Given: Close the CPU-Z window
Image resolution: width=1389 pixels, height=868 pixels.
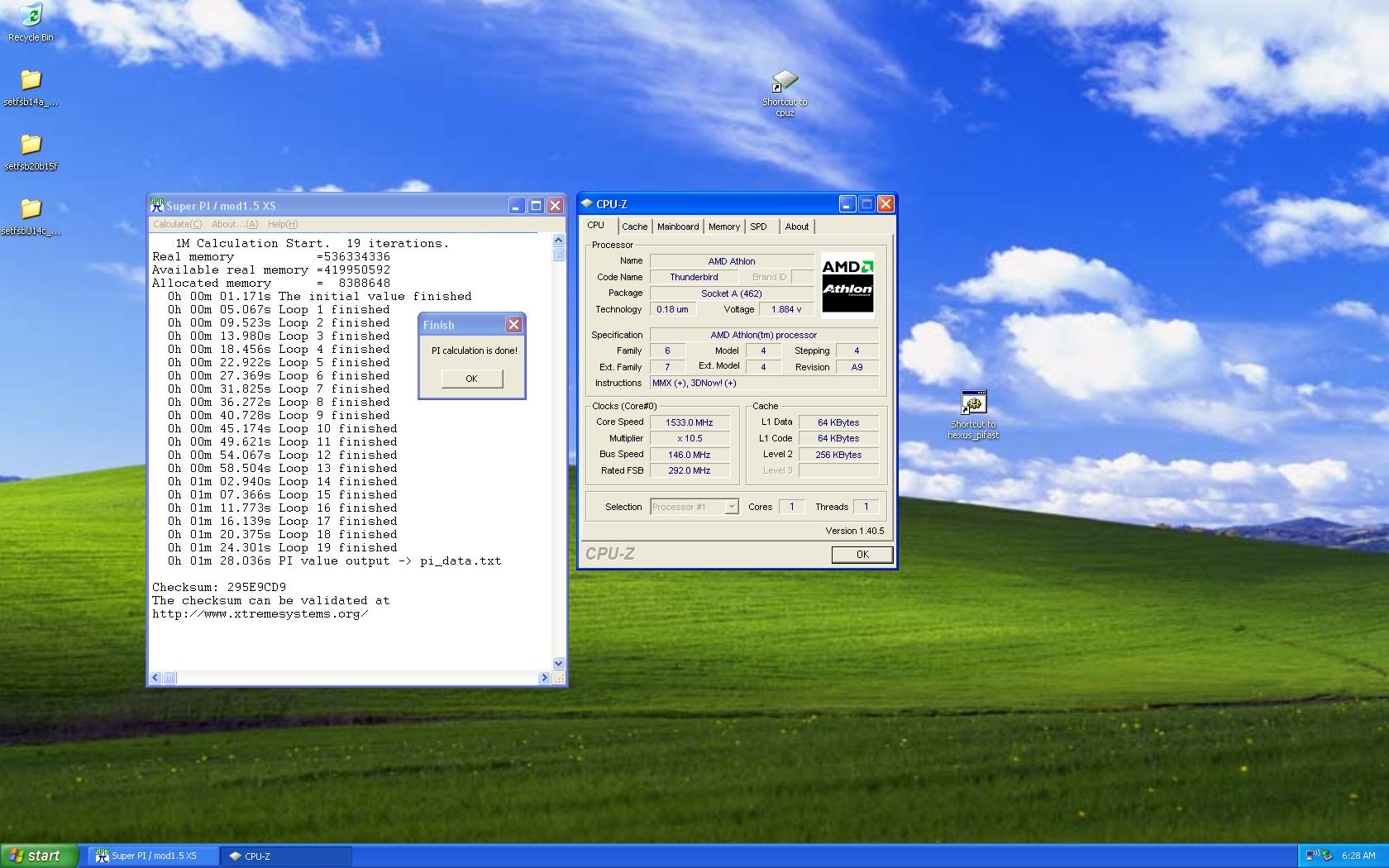Looking at the screenshot, I should [x=885, y=203].
